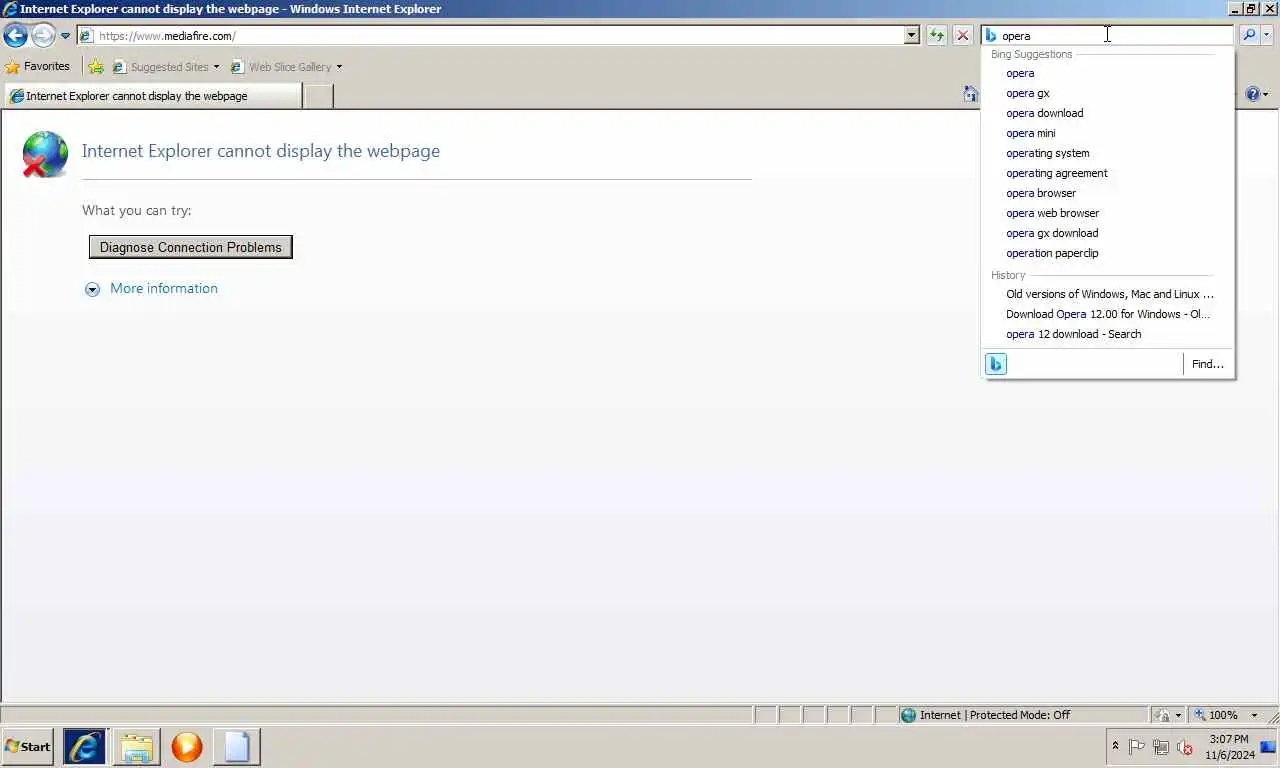This screenshot has height=768, width=1280.
Task: Choose 'operation paperclip' suggestion
Action: [1108, 253]
